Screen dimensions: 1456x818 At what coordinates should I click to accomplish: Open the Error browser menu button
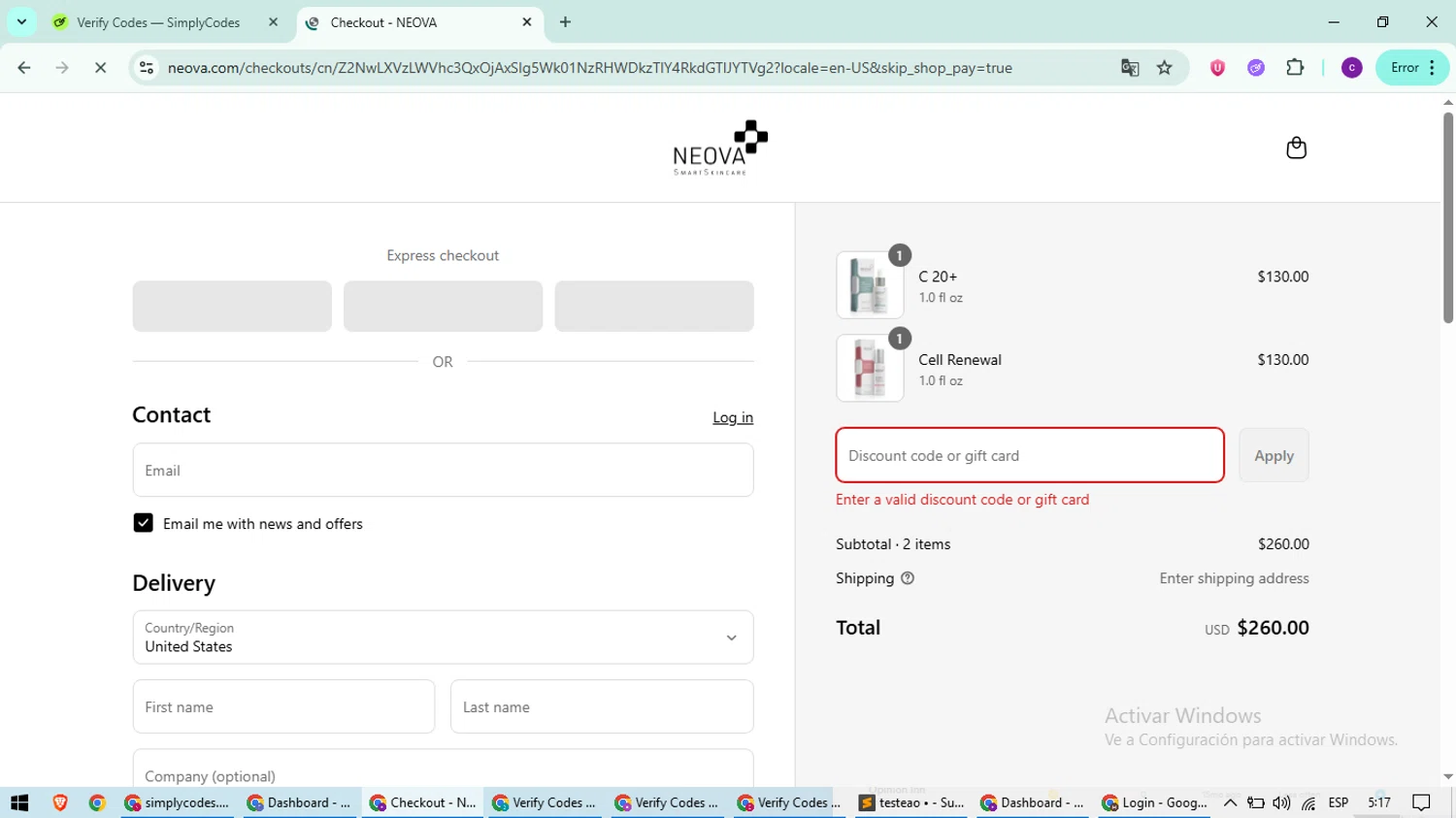click(x=1412, y=68)
